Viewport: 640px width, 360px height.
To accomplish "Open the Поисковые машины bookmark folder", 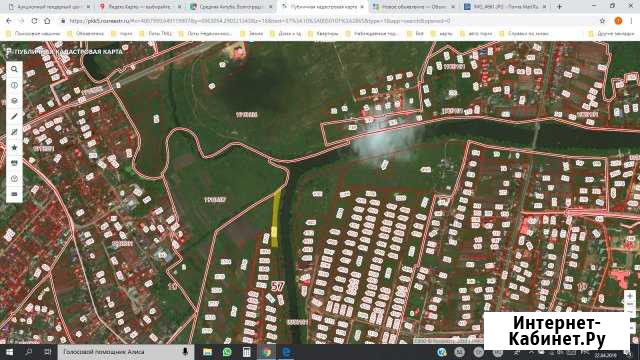I will [33, 34].
